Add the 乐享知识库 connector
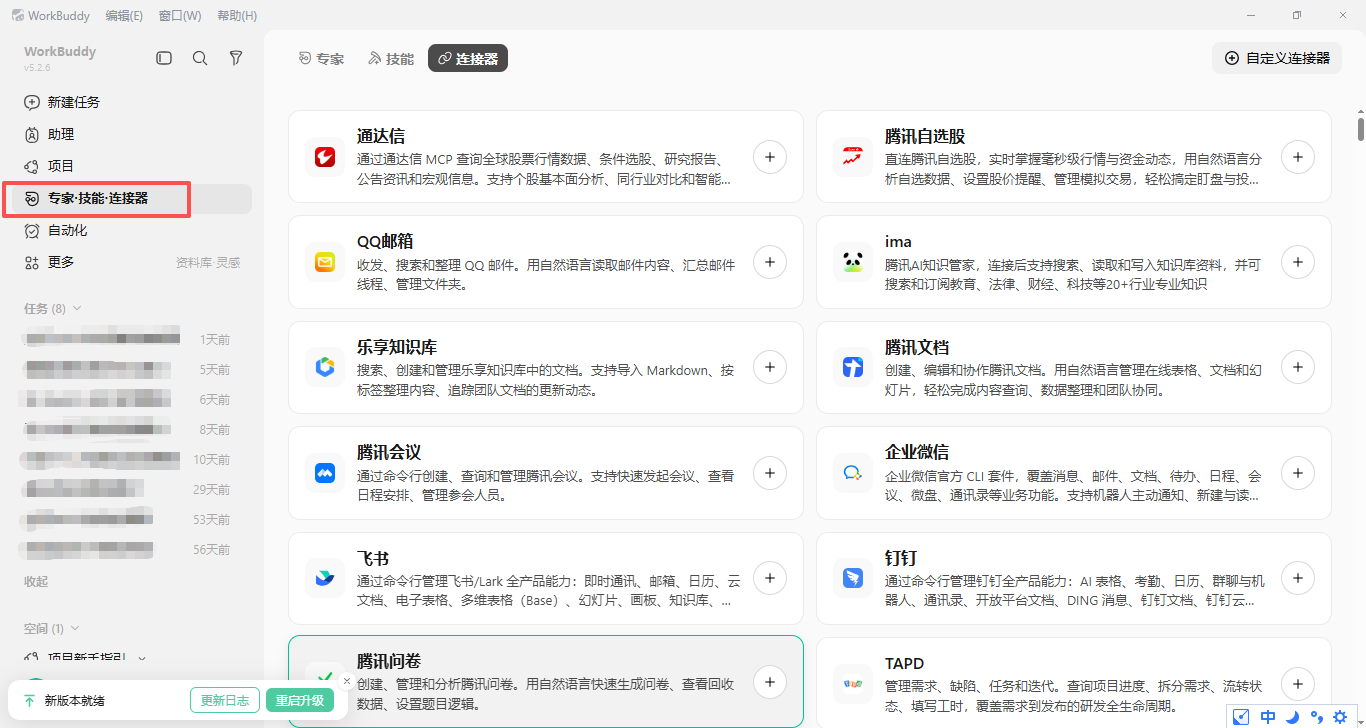 pyautogui.click(x=770, y=367)
